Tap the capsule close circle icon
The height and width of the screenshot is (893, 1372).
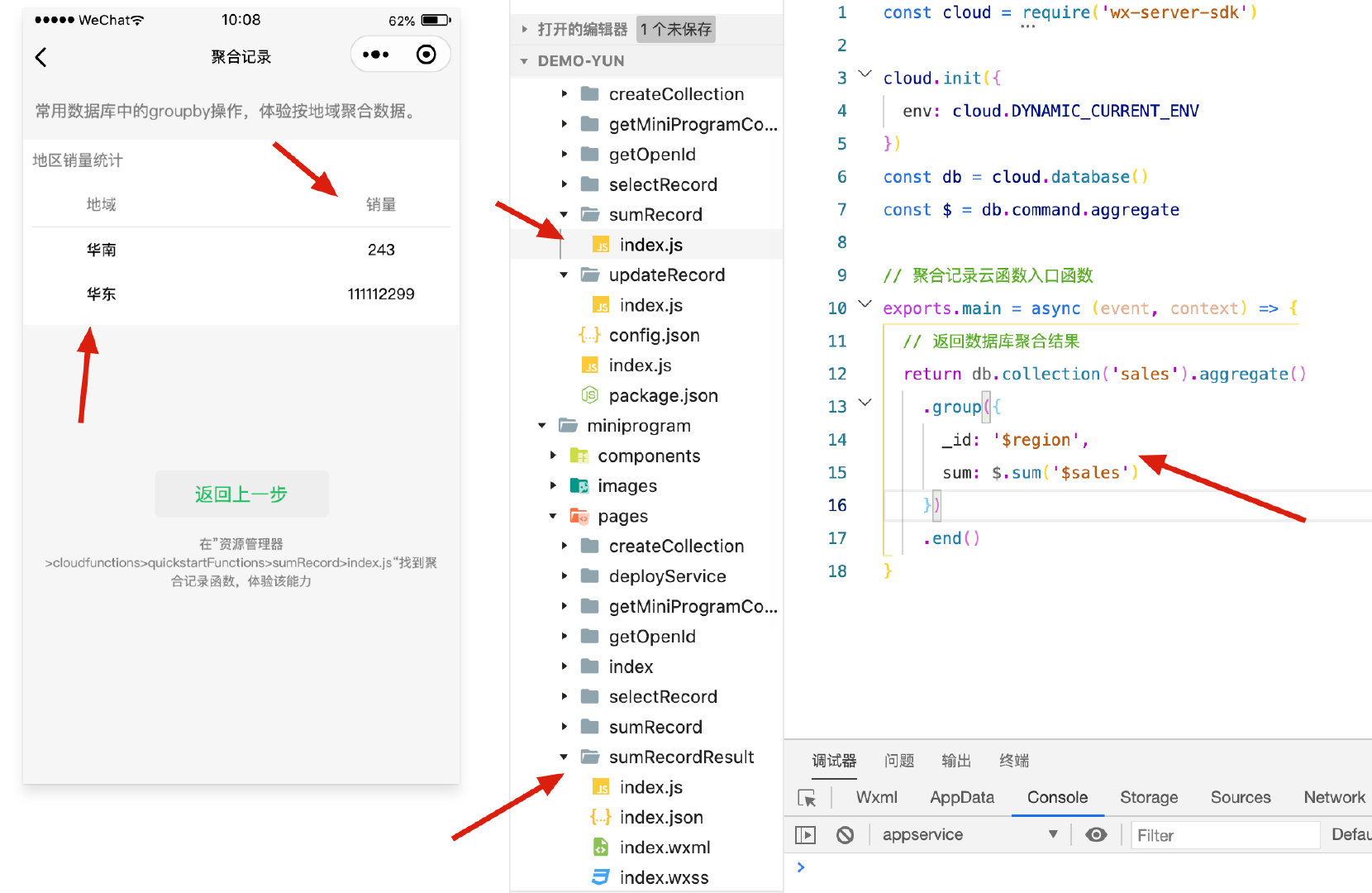tap(426, 55)
